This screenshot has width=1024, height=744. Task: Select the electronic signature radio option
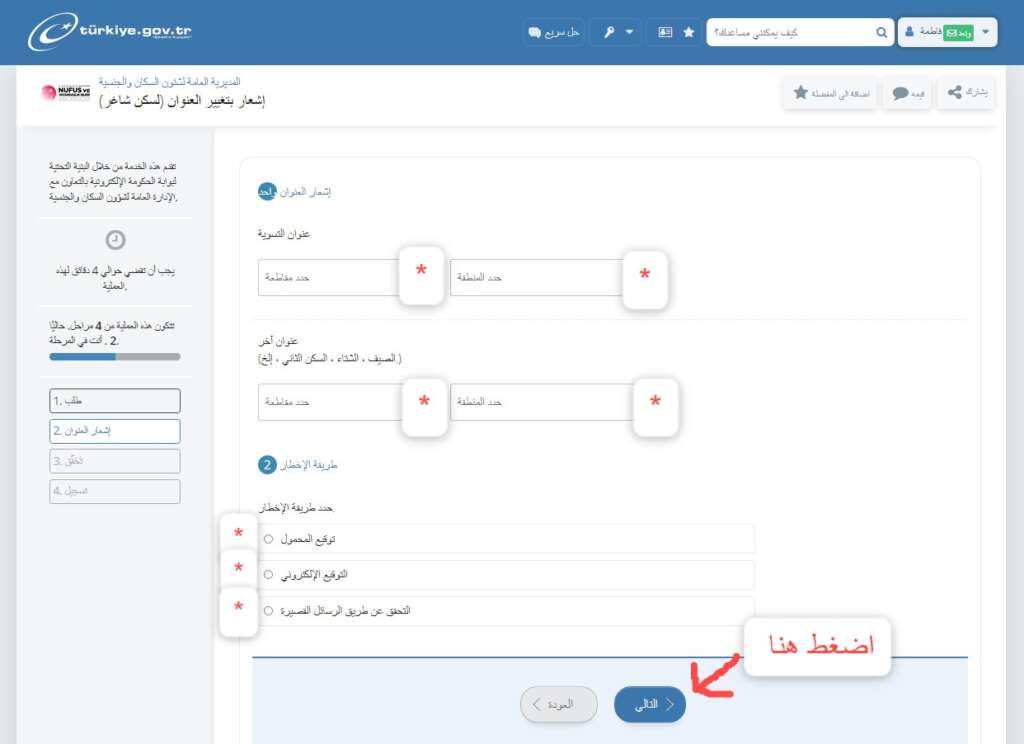[267, 576]
